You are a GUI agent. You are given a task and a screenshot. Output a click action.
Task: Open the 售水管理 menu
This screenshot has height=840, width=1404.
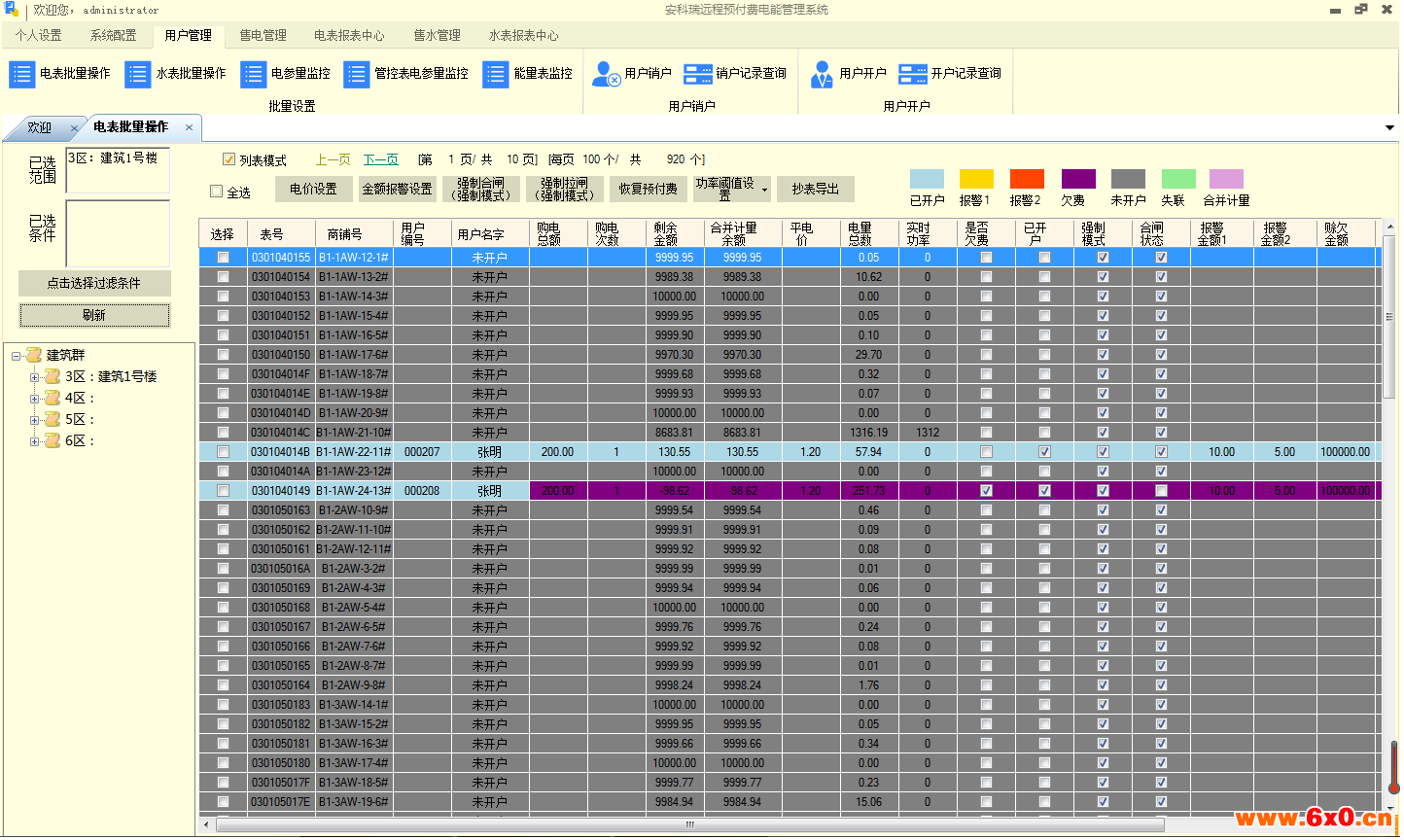tap(437, 35)
